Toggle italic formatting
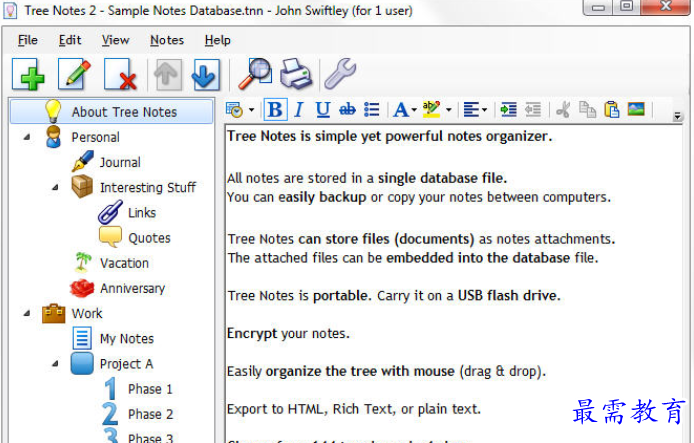Screen dimensions: 694x443 [x=299, y=109]
